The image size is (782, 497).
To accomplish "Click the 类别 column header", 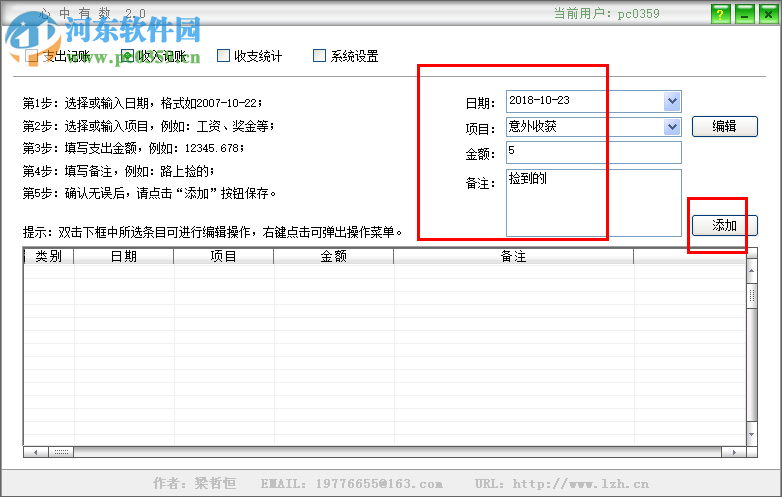I will pyautogui.click(x=49, y=256).
